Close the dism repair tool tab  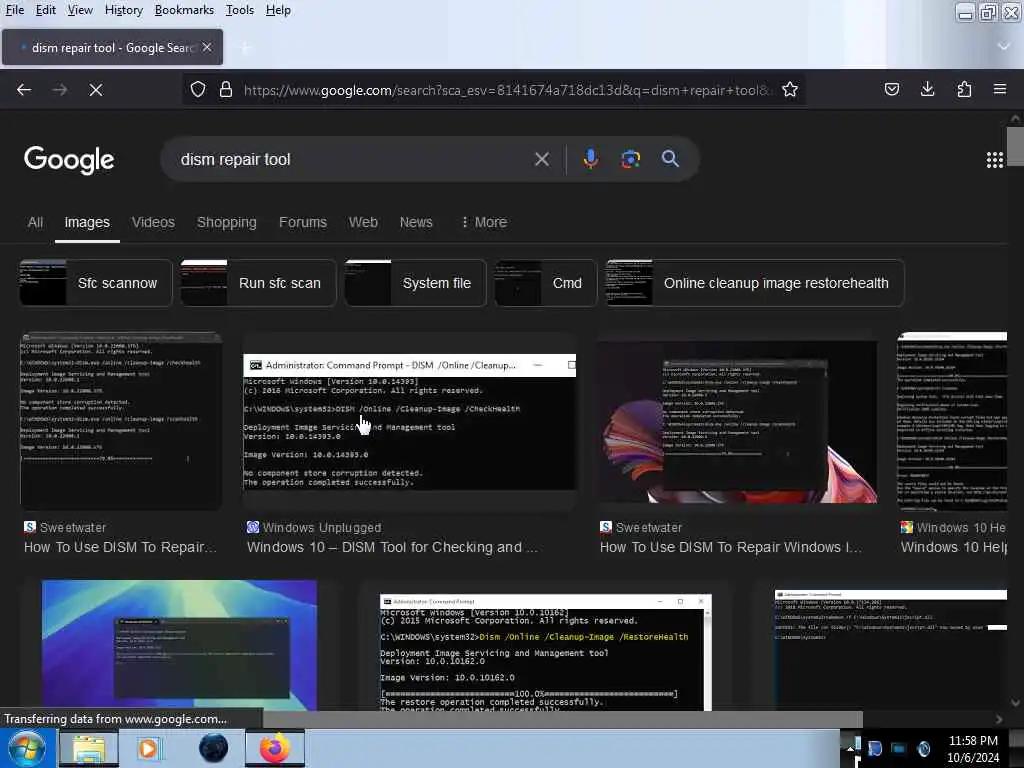[207, 47]
